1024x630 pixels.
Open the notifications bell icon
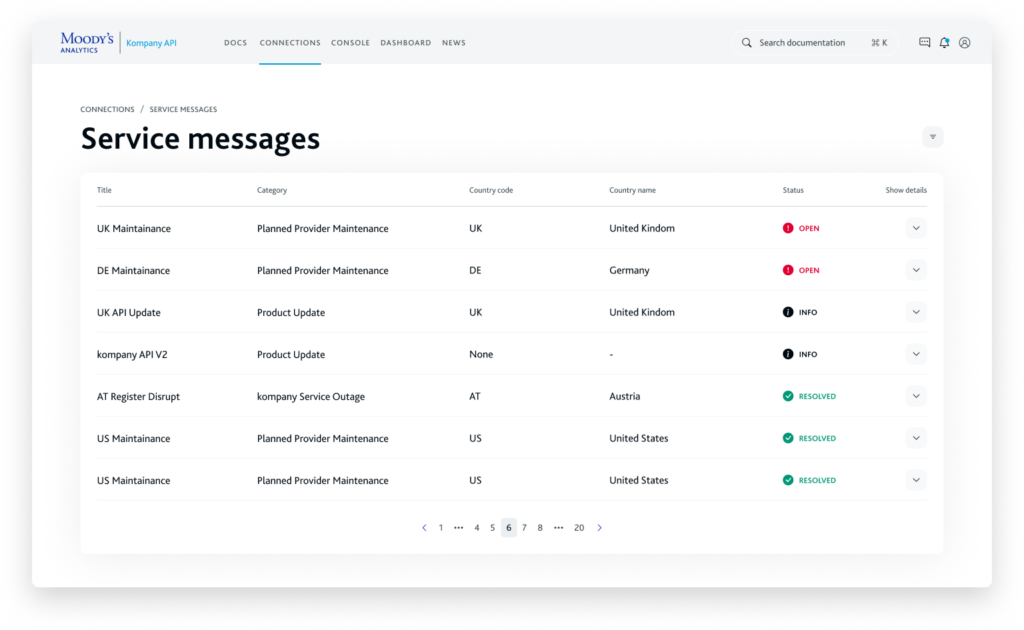tap(944, 43)
